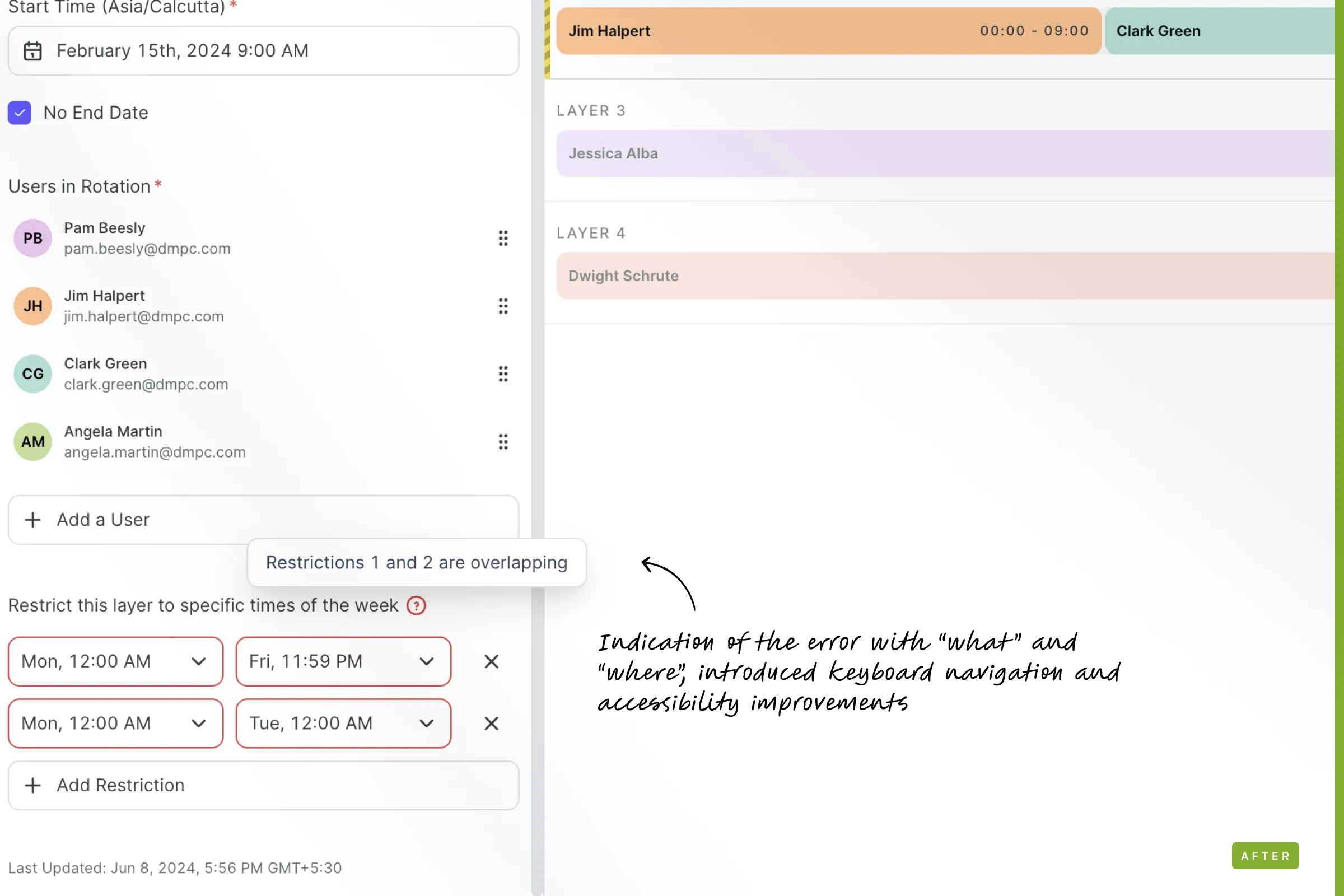The image size is (1344, 896).
Task: Click the help icon next to restrict layer times
Action: click(x=416, y=605)
